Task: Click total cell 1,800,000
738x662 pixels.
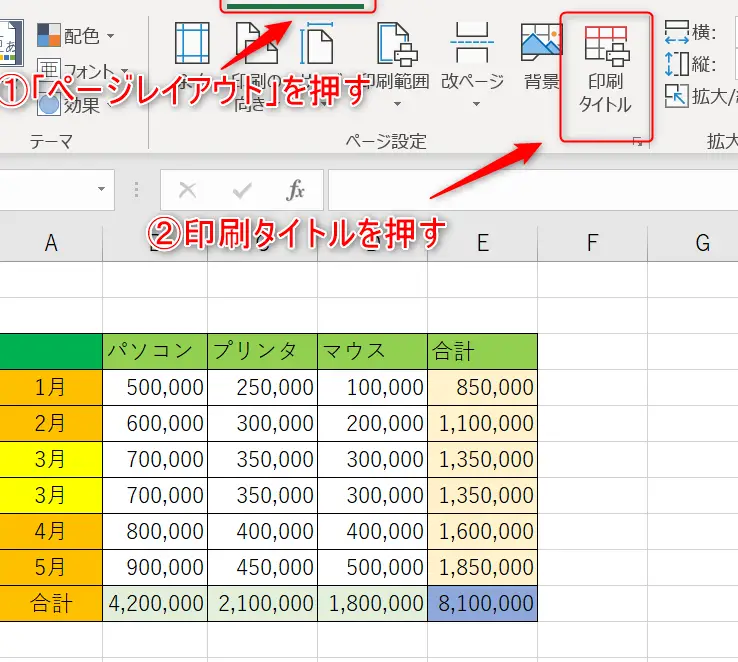Action: click(x=372, y=604)
